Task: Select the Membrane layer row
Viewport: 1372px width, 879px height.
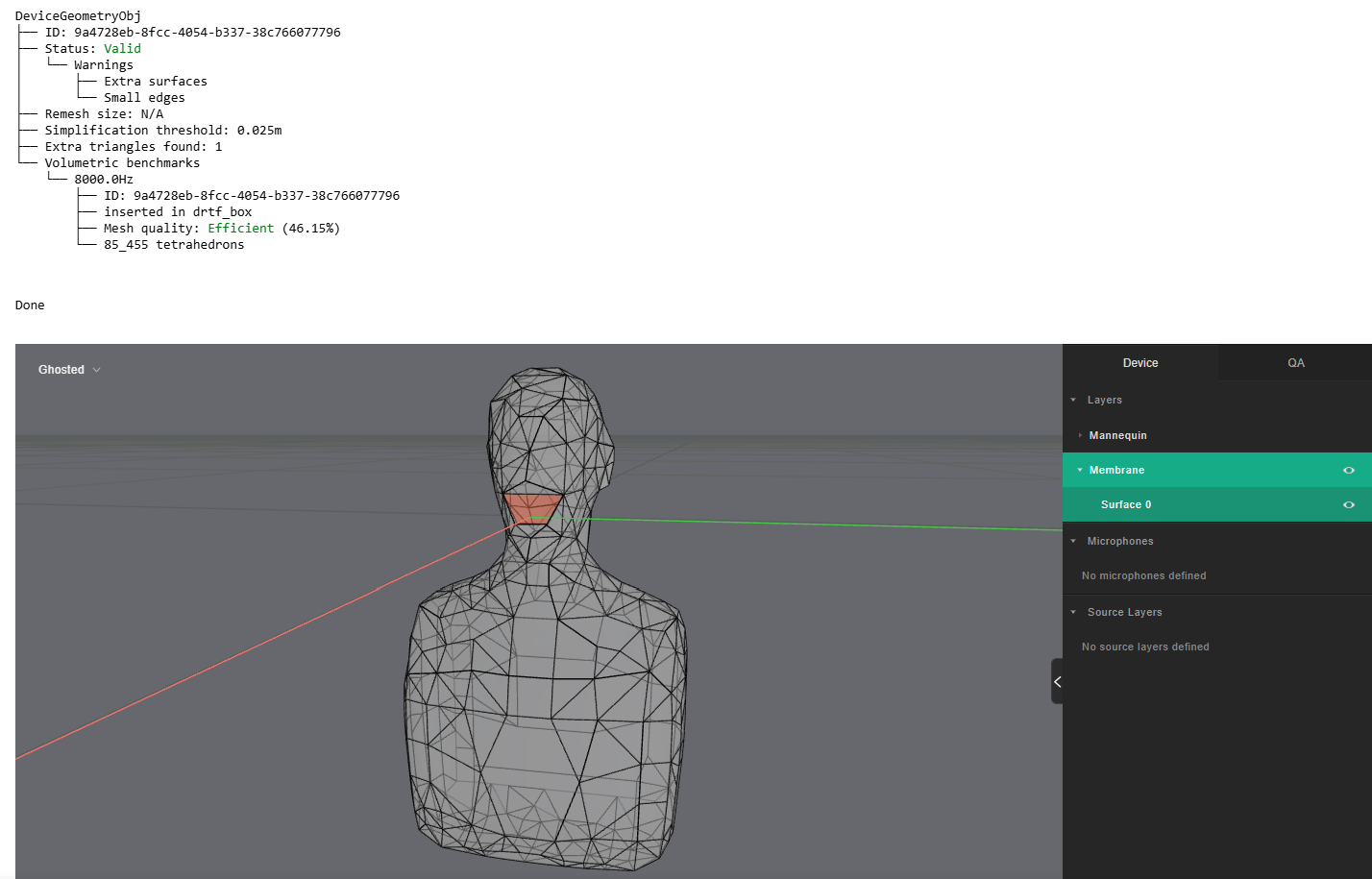Action: 1217,470
